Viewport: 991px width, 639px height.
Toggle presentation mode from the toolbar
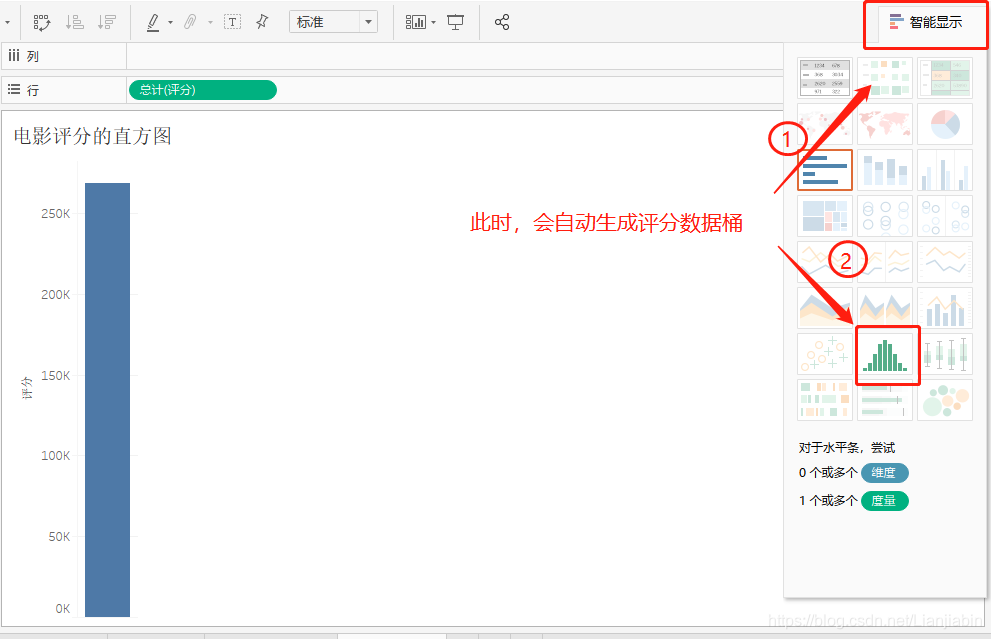pos(457,21)
